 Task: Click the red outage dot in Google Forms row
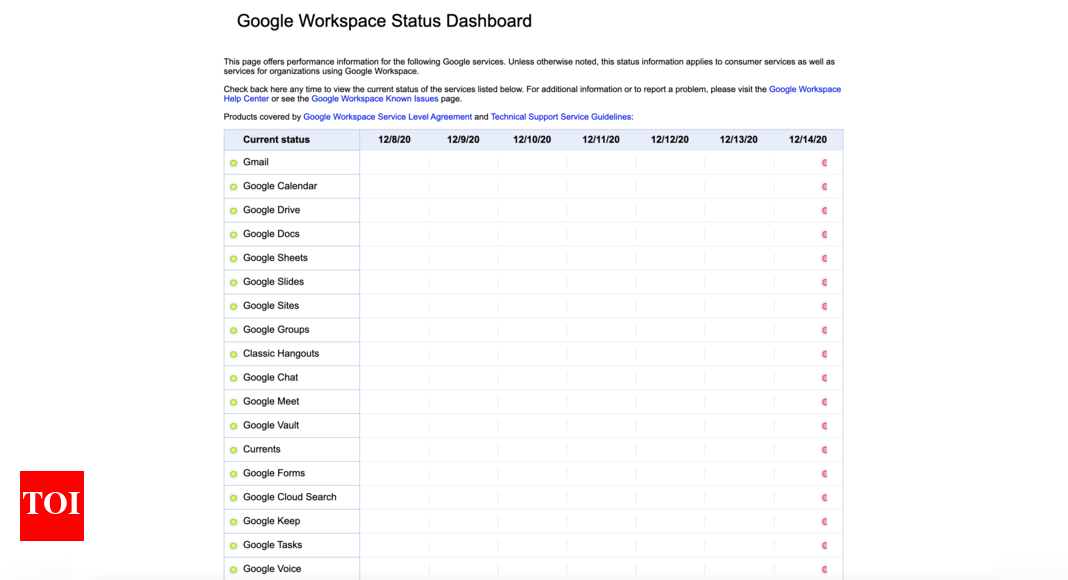tap(824, 474)
